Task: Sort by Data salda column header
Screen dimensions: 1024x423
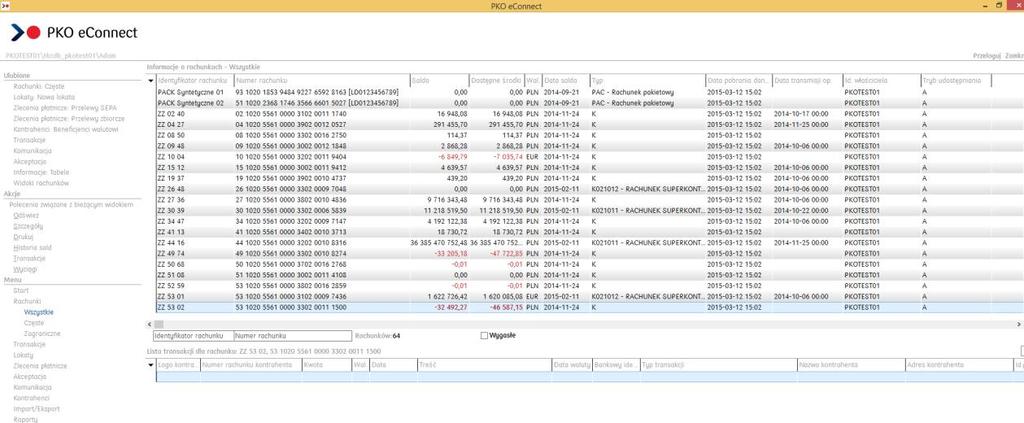Action: click(566, 81)
